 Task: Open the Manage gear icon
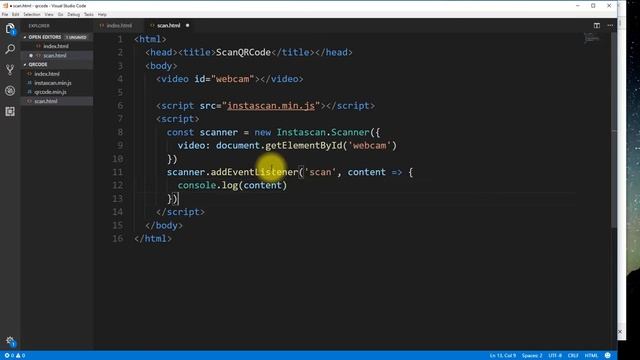click(10, 341)
